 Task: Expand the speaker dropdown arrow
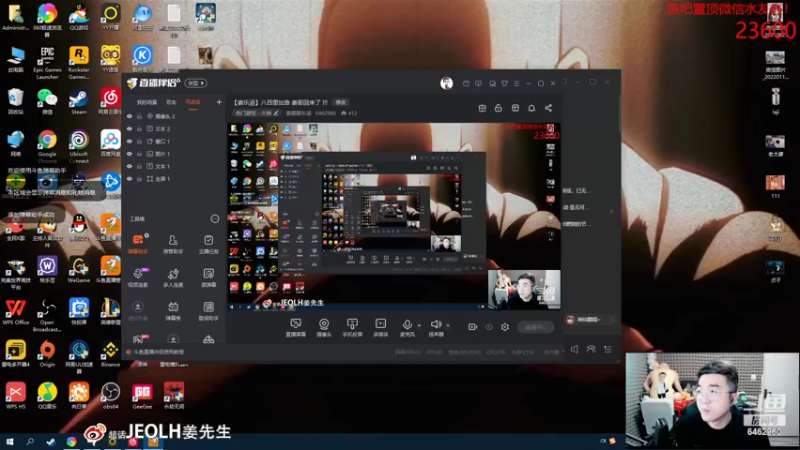pos(448,326)
